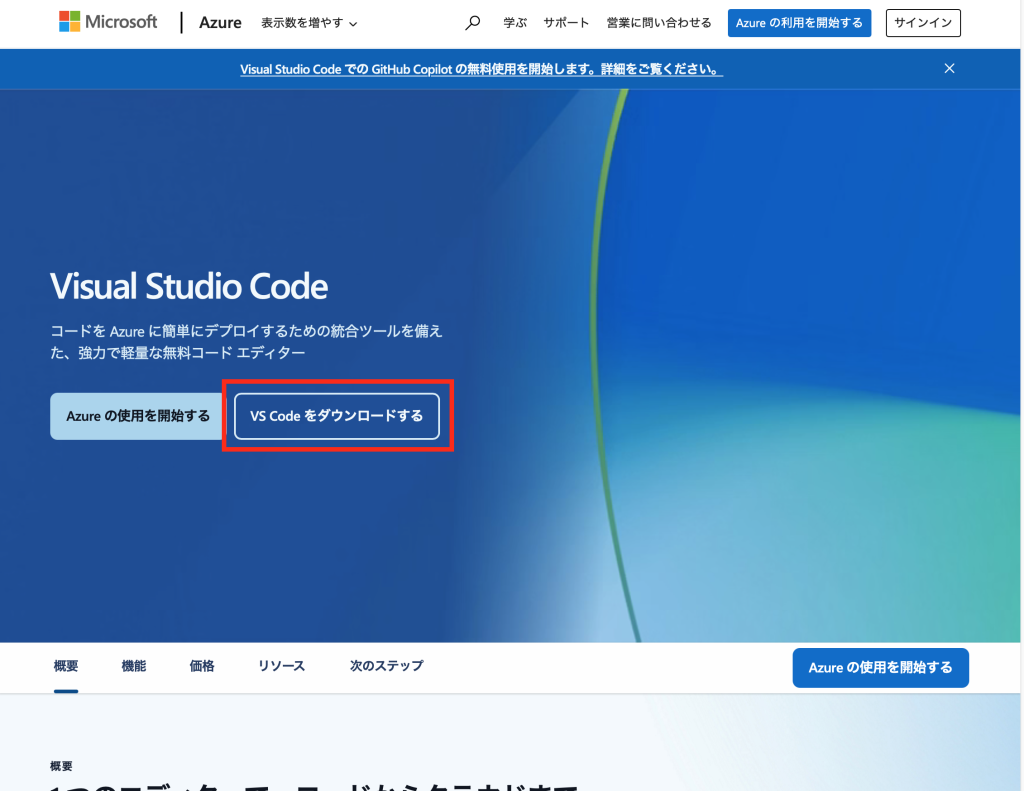Screen dimensions: 1024x791
Task: Switch to the 概要 tab
Action: coord(66,666)
